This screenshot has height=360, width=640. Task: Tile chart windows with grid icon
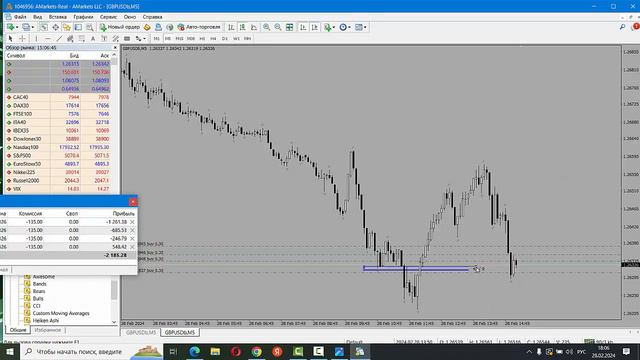pos(289,27)
